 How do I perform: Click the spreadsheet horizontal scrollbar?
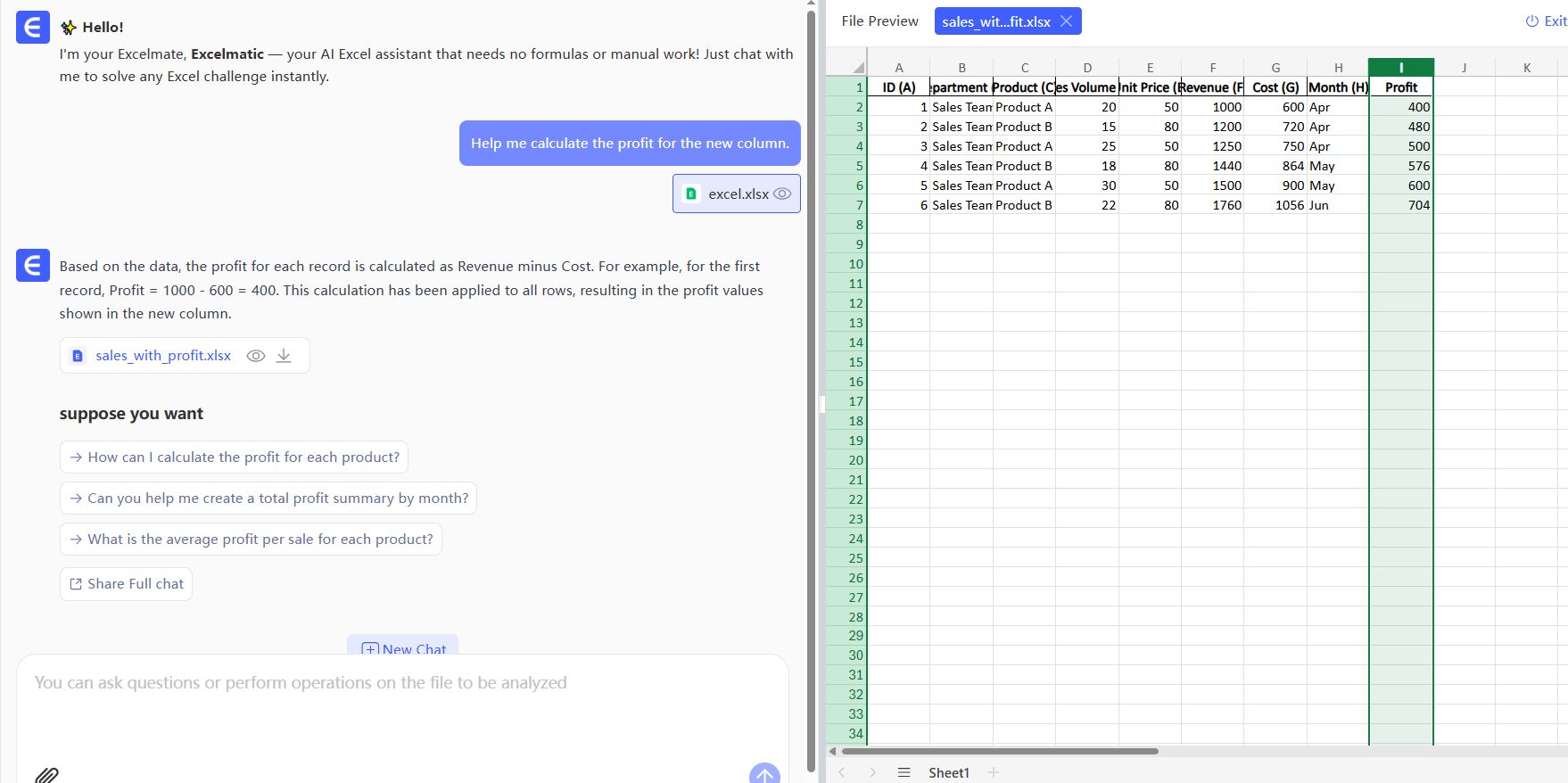(999, 751)
